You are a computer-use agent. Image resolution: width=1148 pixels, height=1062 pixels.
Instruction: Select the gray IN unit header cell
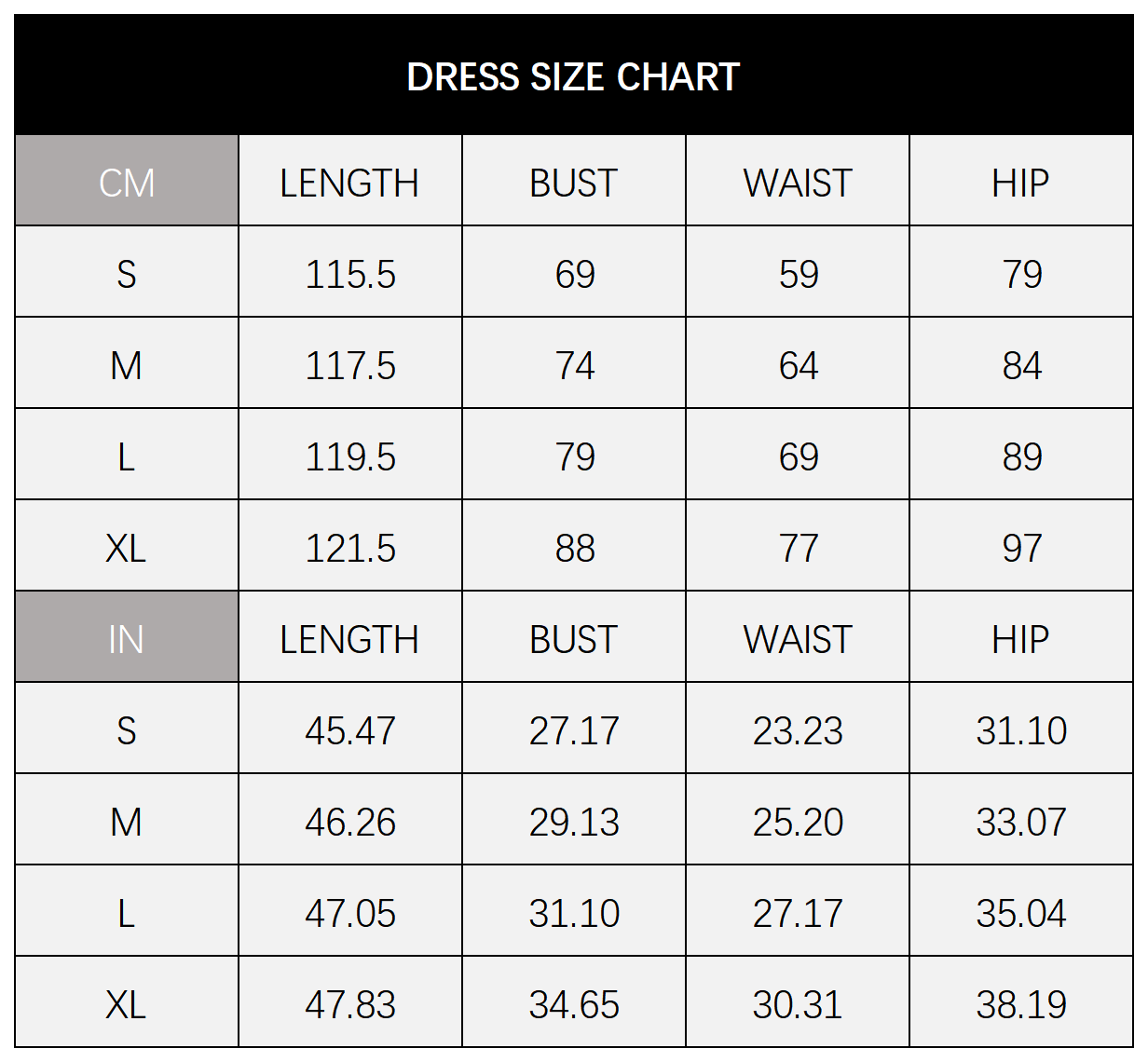tap(127, 638)
